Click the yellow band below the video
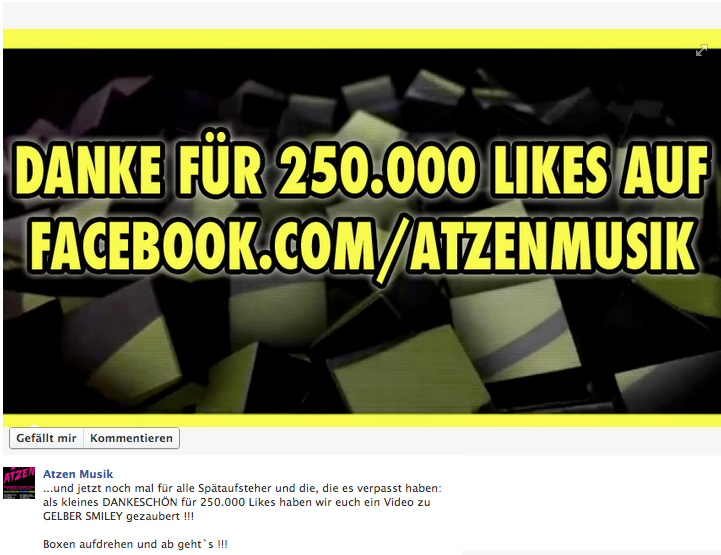The height and width of the screenshot is (555, 721). coord(361,420)
